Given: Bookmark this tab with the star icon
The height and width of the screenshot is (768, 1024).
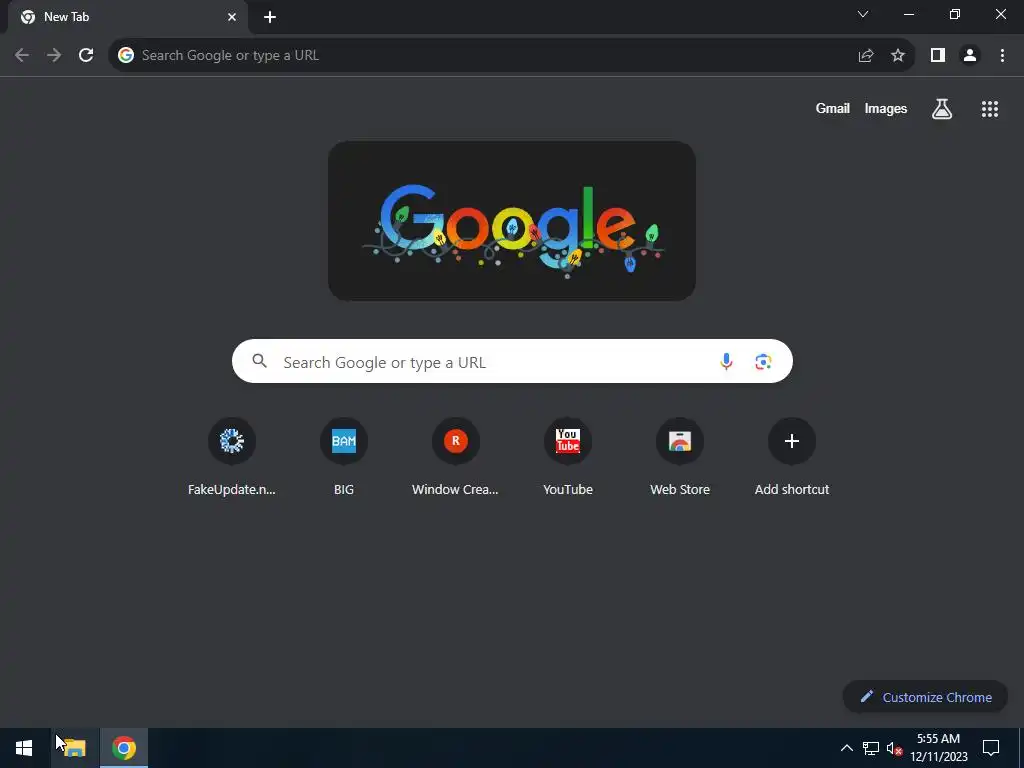Looking at the screenshot, I should pos(898,56).
